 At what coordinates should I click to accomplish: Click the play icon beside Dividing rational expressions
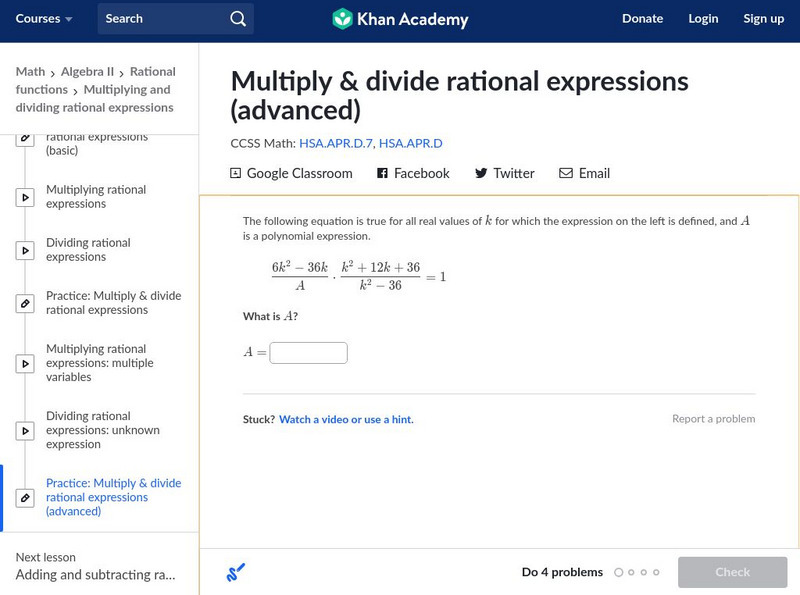coord(25,249)
